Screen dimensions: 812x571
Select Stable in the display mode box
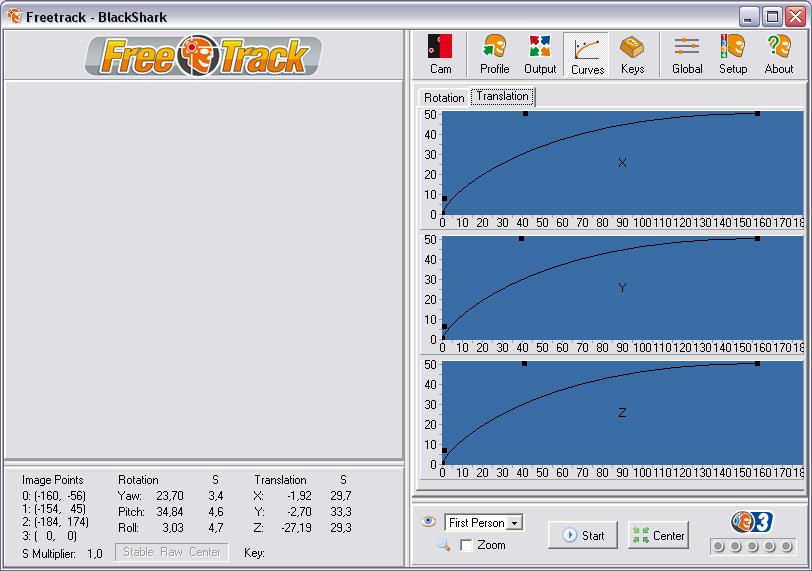[x=138, y=552]
